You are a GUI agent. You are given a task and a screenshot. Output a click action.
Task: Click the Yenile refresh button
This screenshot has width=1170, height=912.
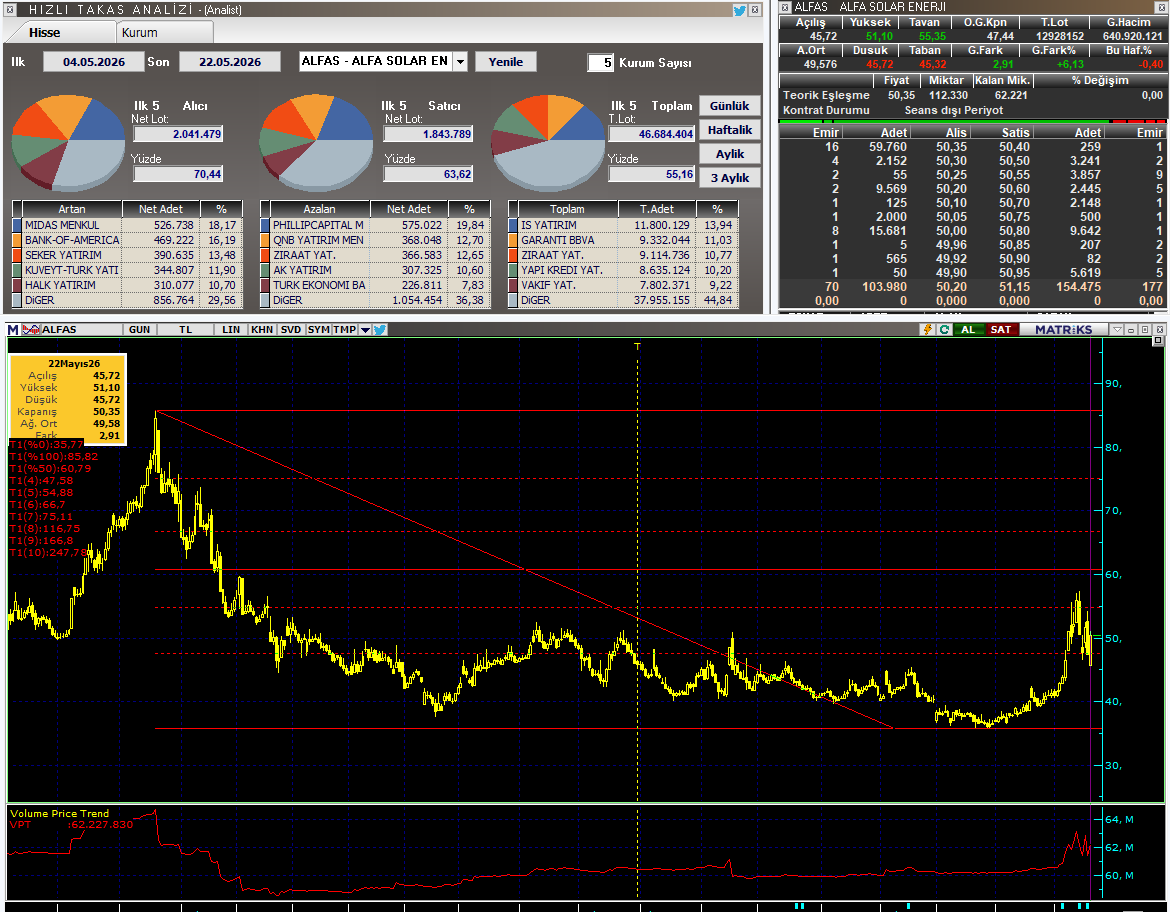[x=506, y=62]
